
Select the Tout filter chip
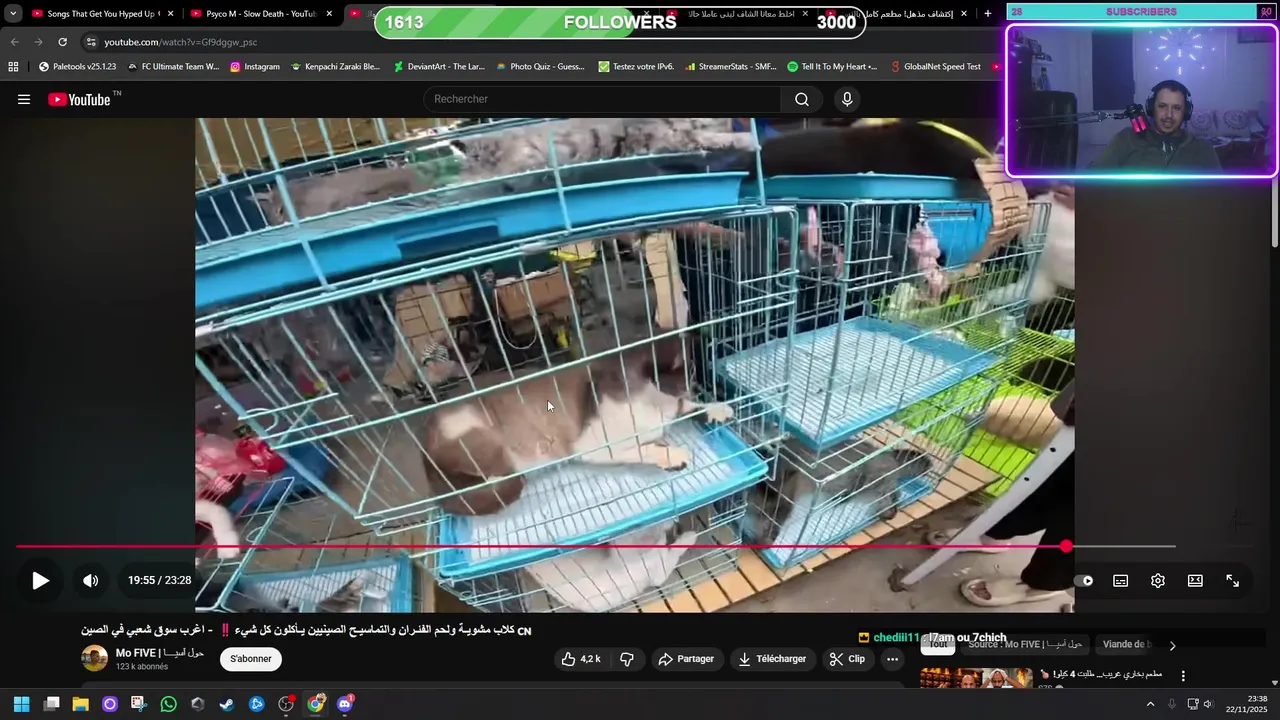pos(938,645)
